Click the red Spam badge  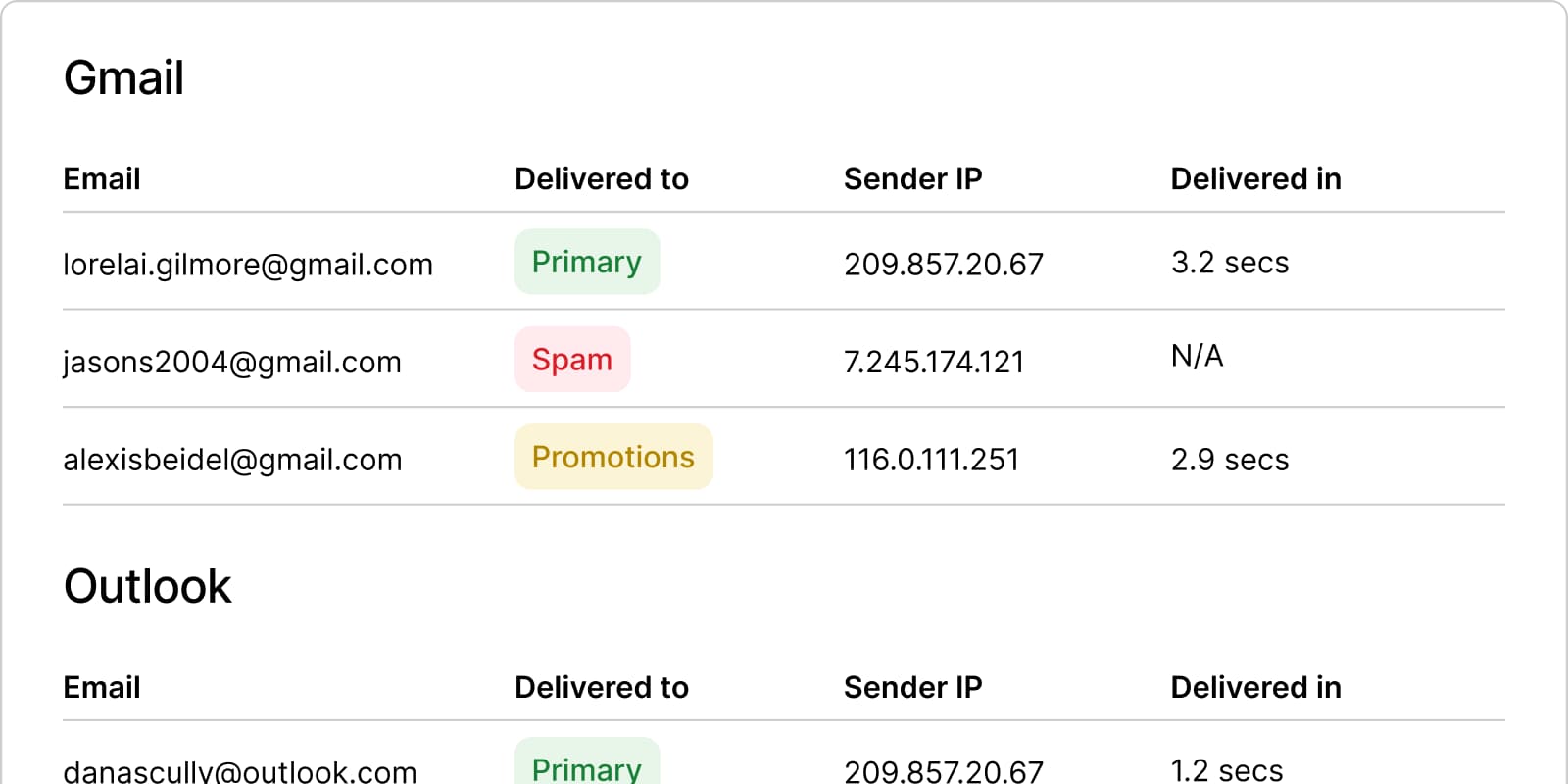click(x=571, y=360)
